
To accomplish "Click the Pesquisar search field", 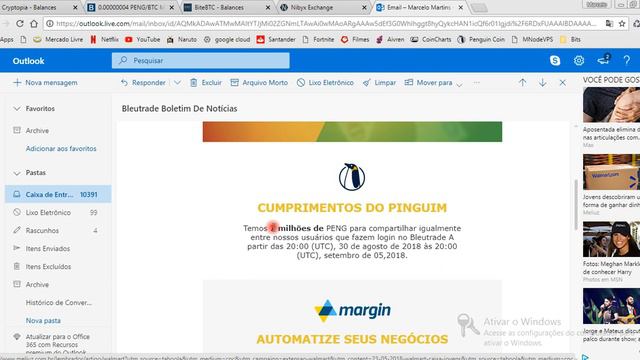I will click(201, 60).
